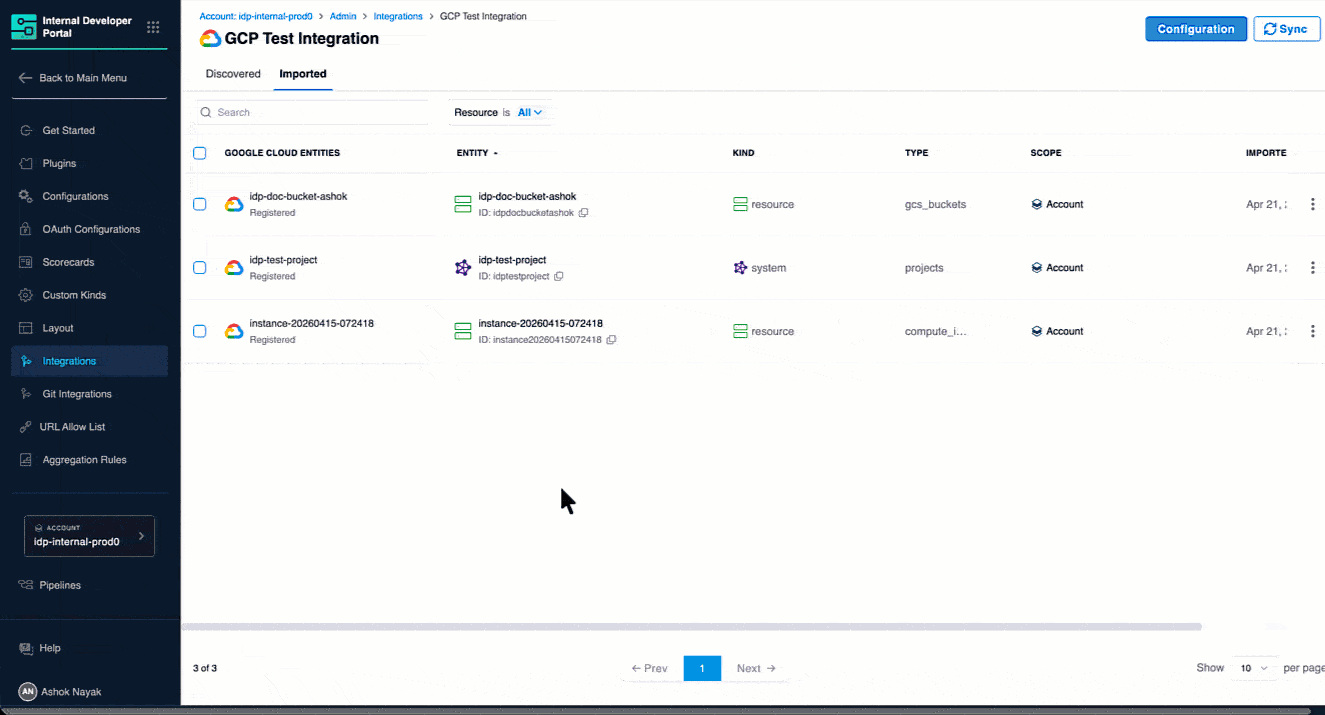Click the Configuration button

coord(1195,29)
